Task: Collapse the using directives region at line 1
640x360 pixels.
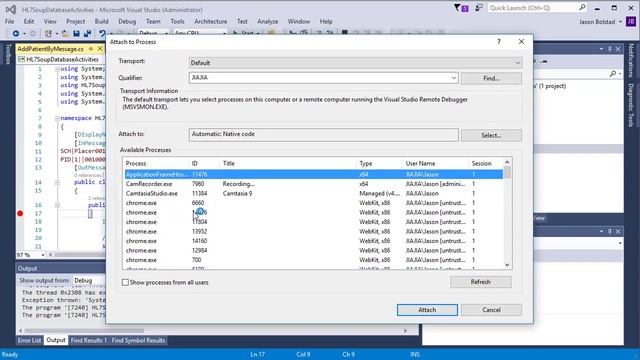Action: [57, 69]
